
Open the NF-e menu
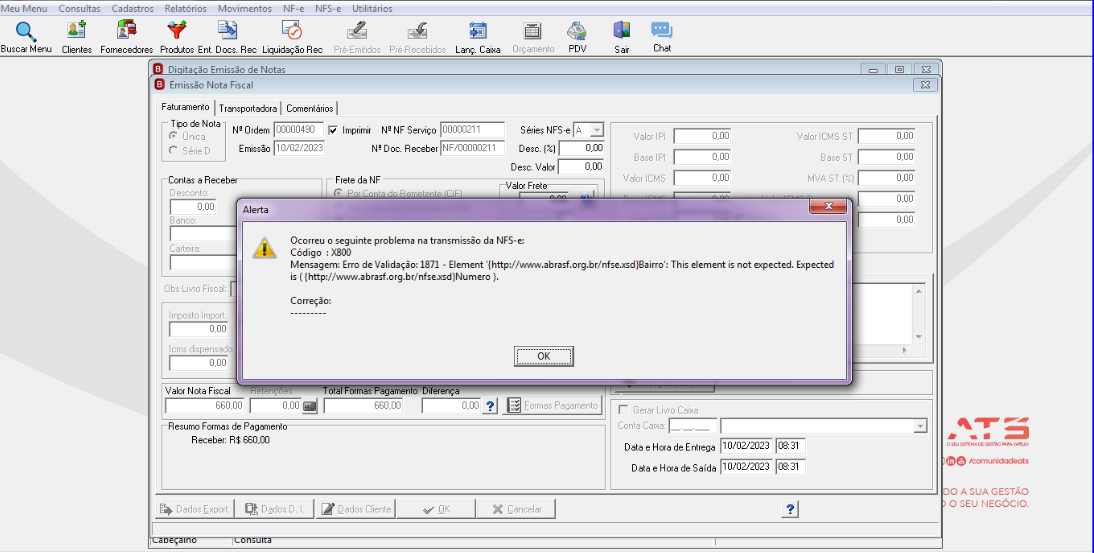click(x=294, y=8)
